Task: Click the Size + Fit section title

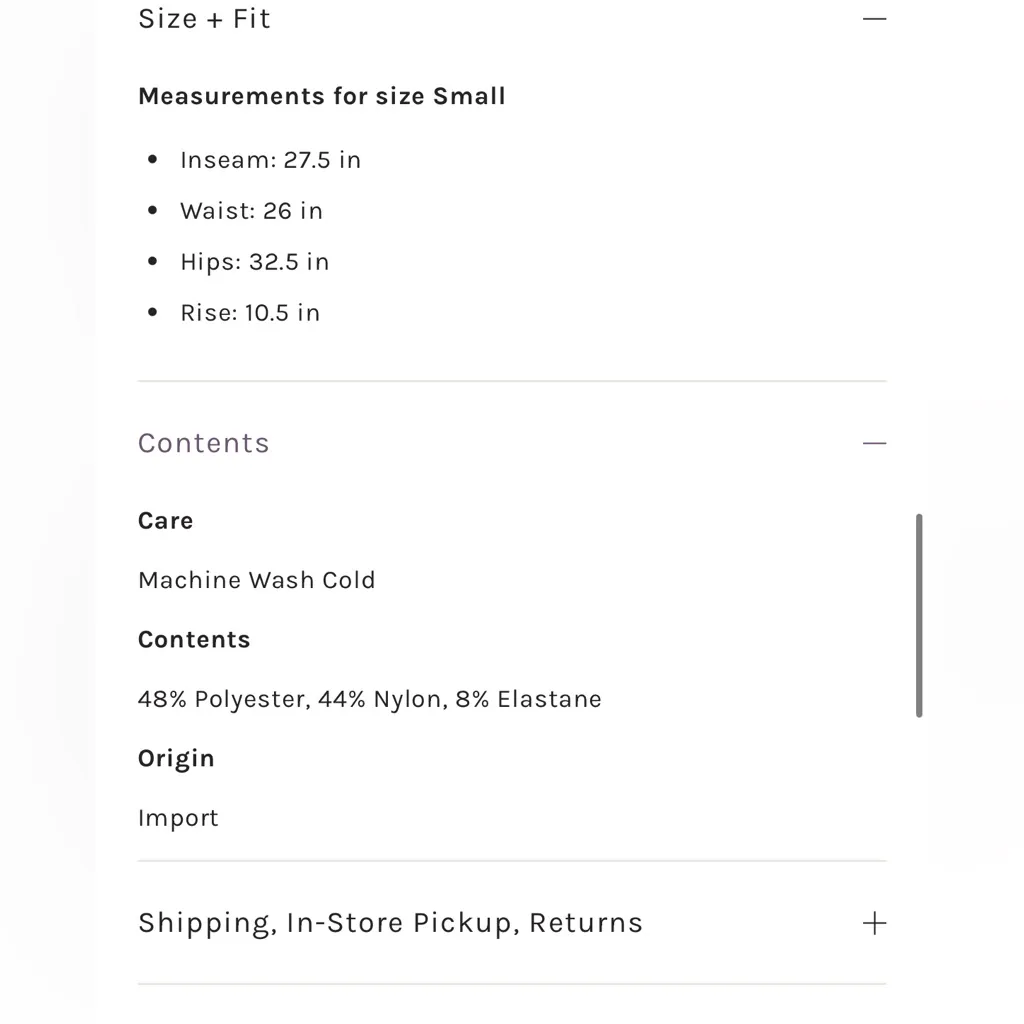Action: click(x=204, y=19)
